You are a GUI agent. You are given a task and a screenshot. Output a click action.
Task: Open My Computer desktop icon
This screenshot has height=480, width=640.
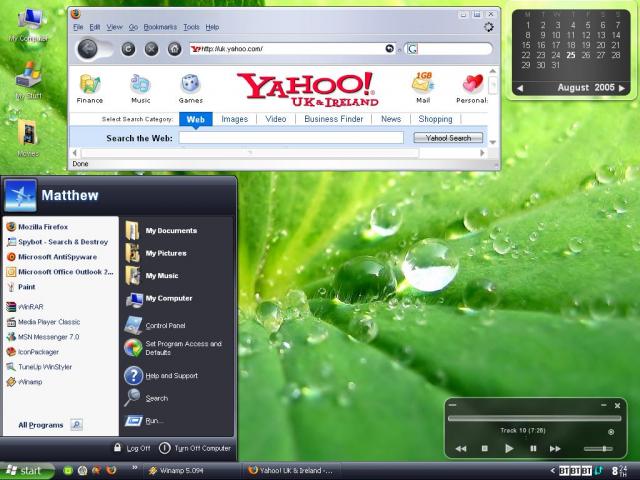[x=29, y=25]
